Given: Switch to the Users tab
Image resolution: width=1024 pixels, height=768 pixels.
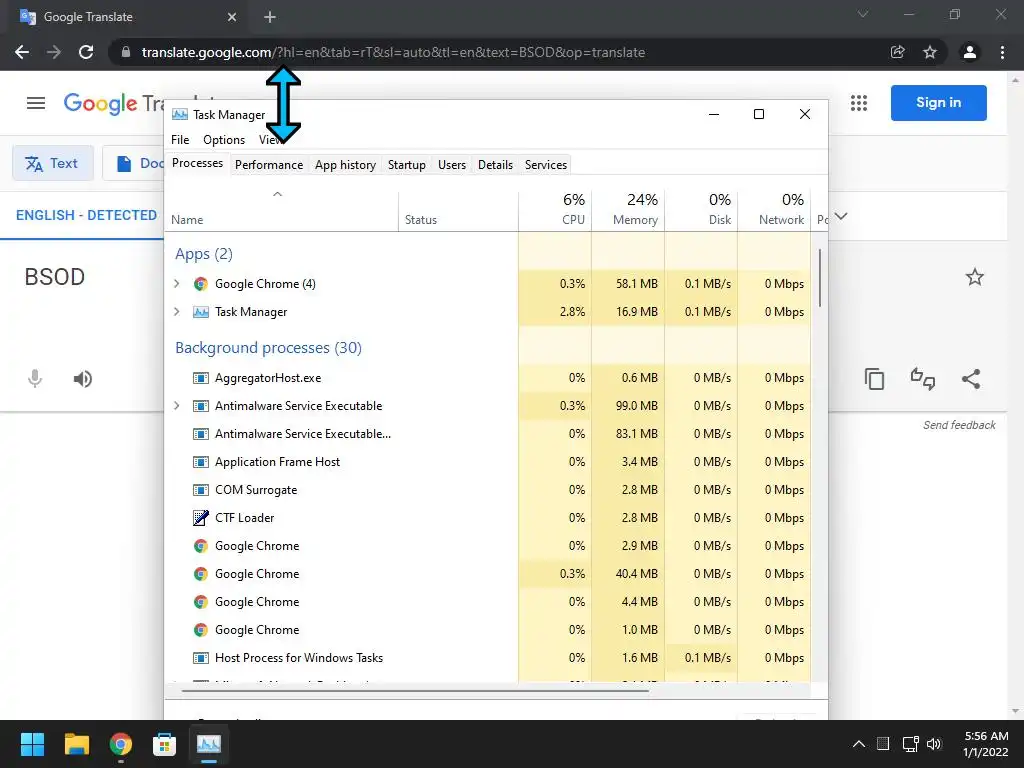Looking at the screenshot, I should click(x=452, y=165).
